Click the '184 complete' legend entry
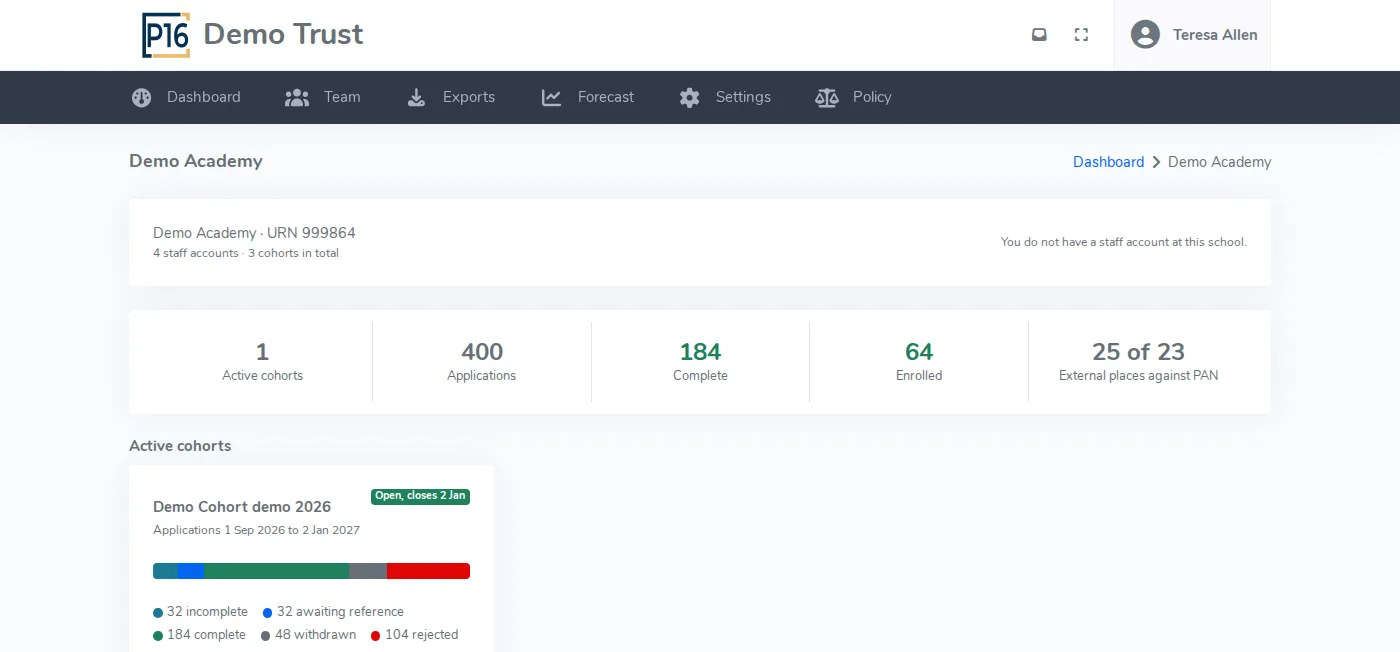The height and width of the screenshot is (652, 1400). 199,635
